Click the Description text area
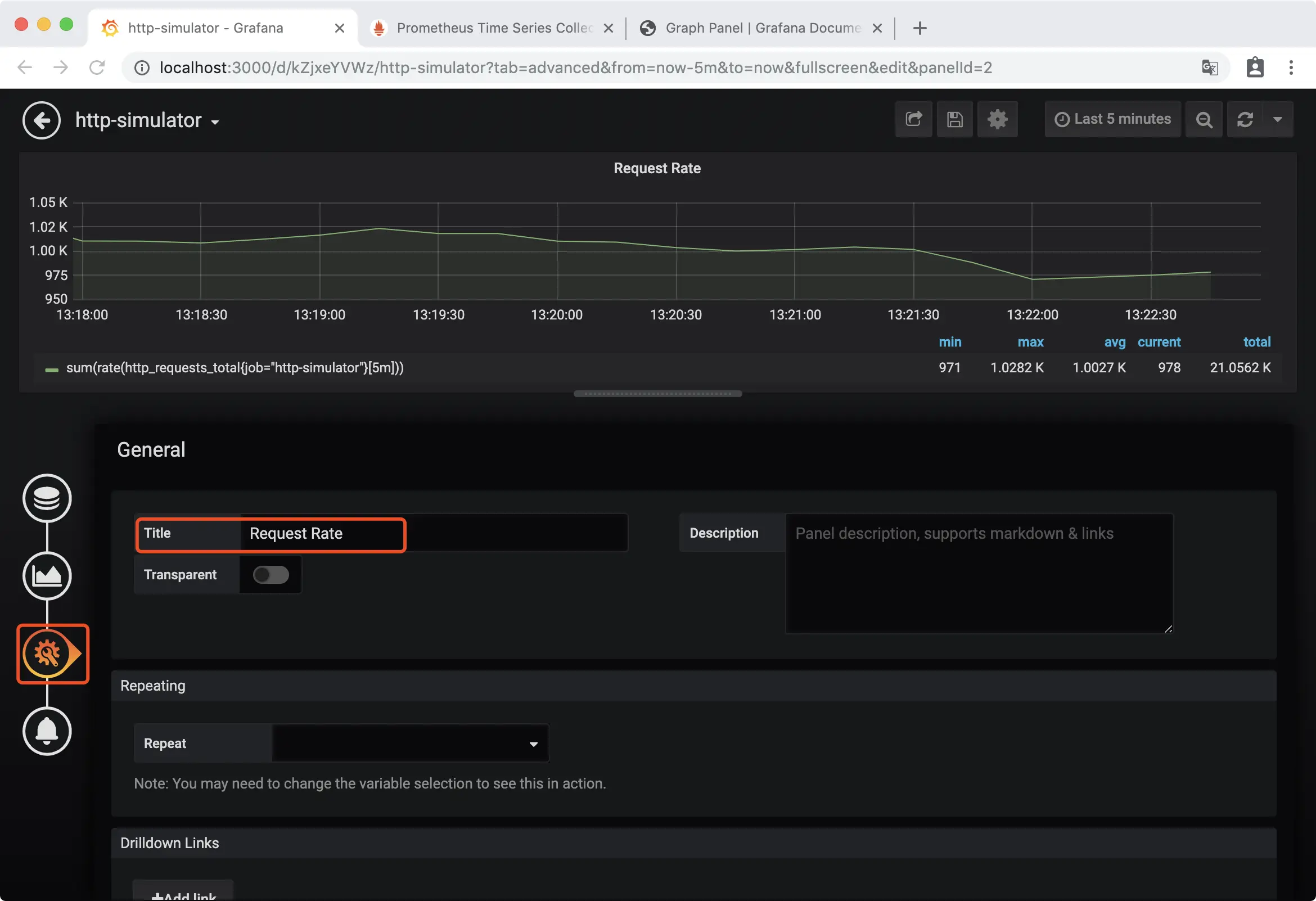 pyautogui.click(x=980, y=573)
